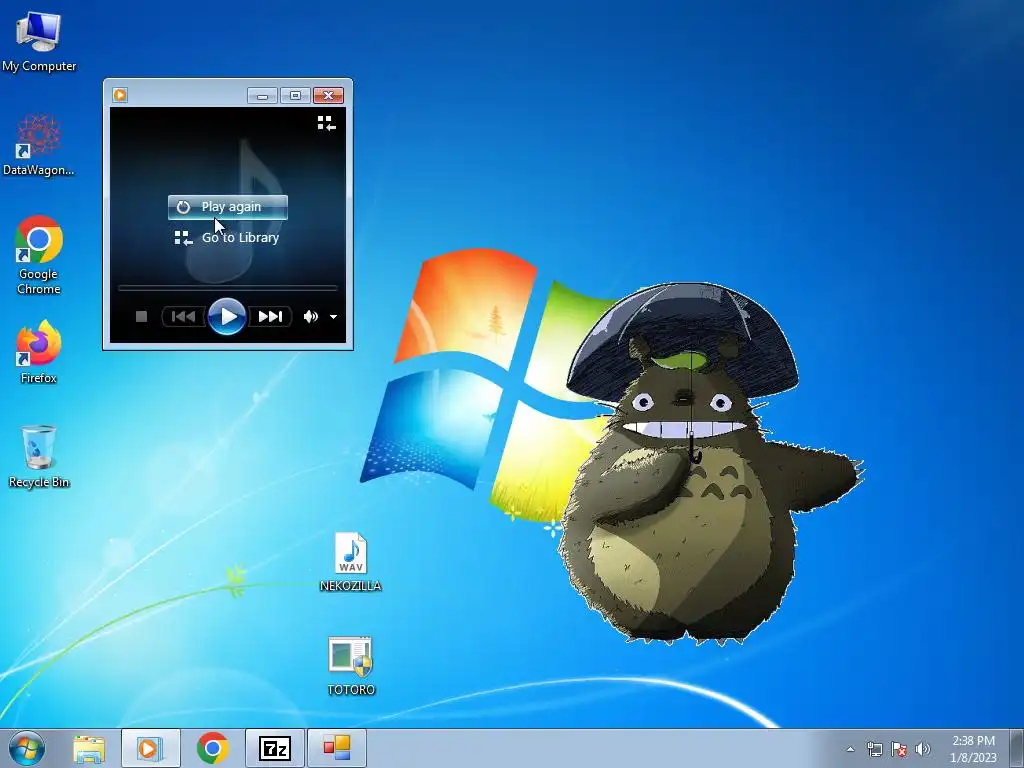Select TOTORO installer icon
The height and width of the screenshot is (768, 1024).
tap(351, 666)
